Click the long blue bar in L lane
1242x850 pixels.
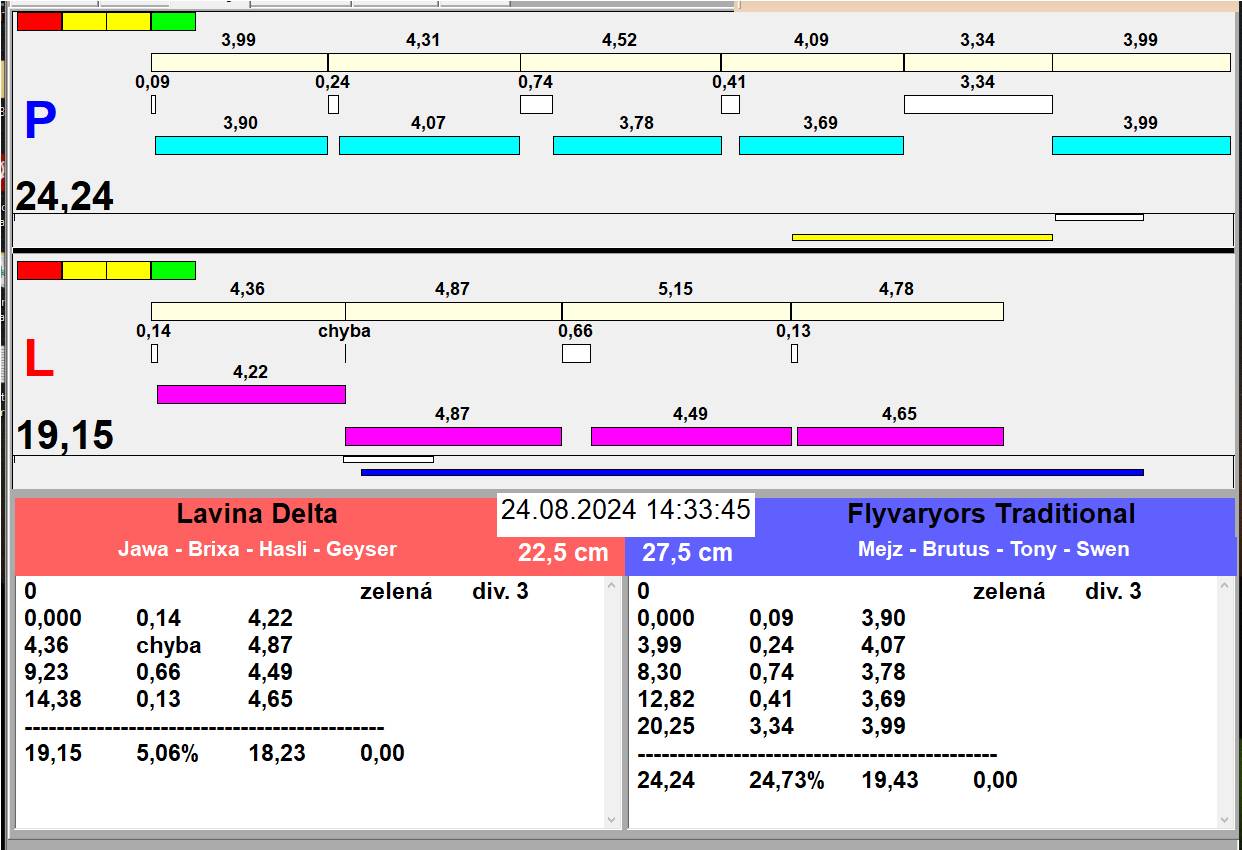751,472
